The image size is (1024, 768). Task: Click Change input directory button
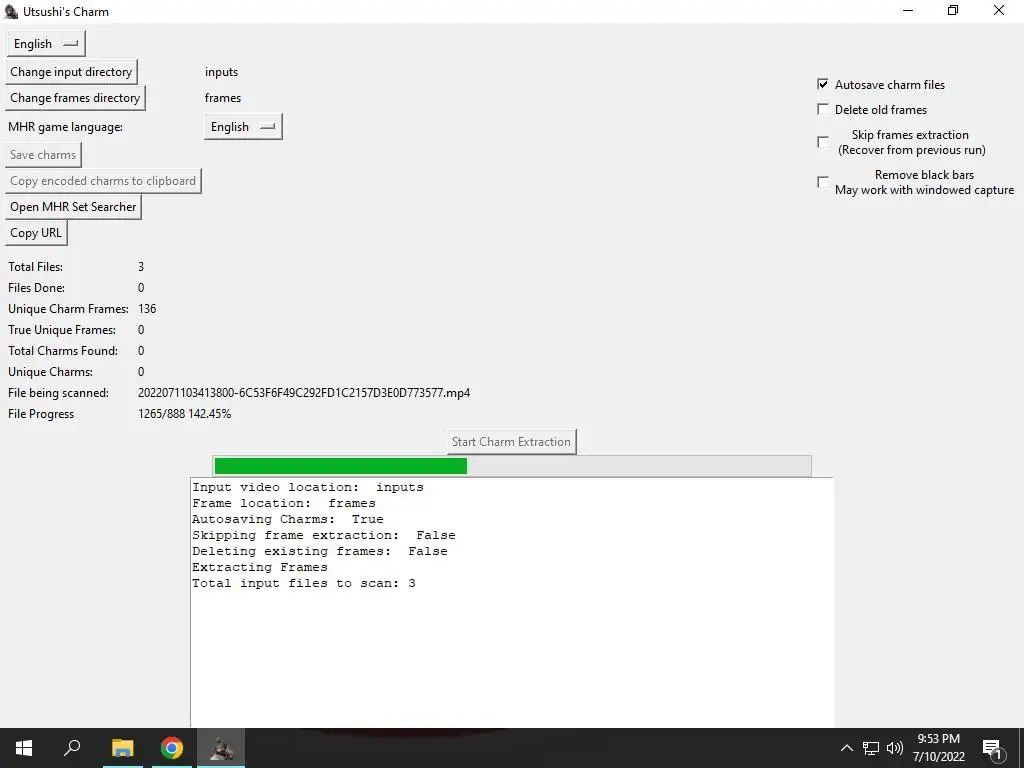pos(71,72)
